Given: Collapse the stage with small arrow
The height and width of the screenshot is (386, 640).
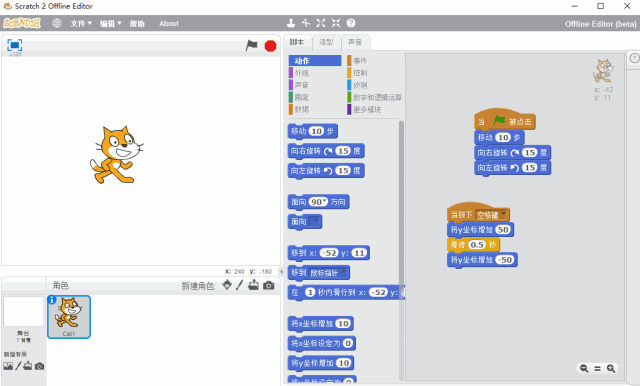Looking at the screenshot, I should 281,271.
